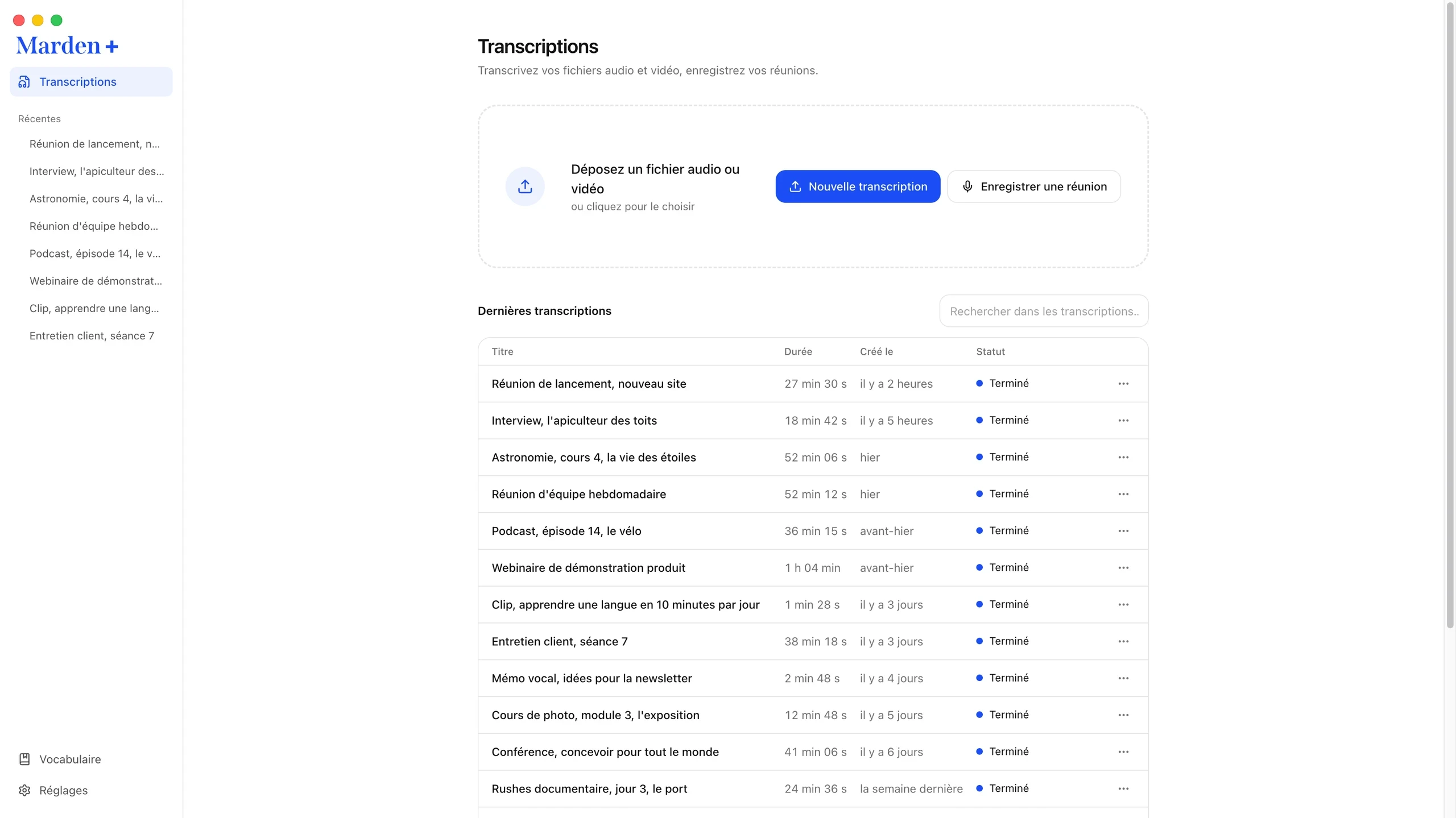This screenshot has width=1456, height=818.
Task: Open recent item Astronomie, cours 4 in sidebar
Action: click(x=96, y=198)
